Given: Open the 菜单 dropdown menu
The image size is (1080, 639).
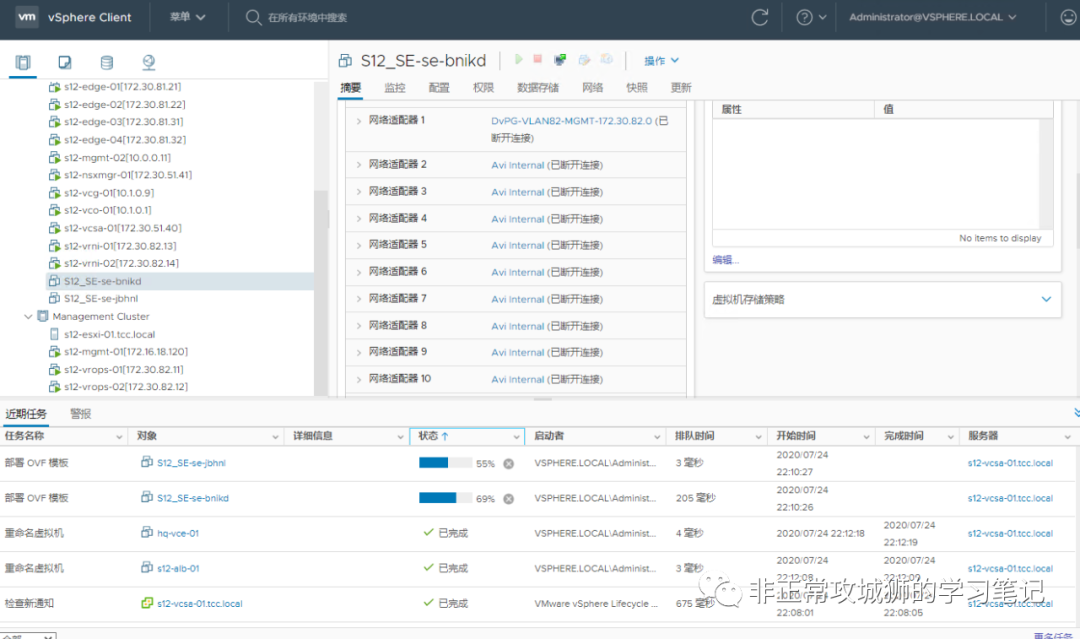Looking at the screenshot, I should point(187,17).
